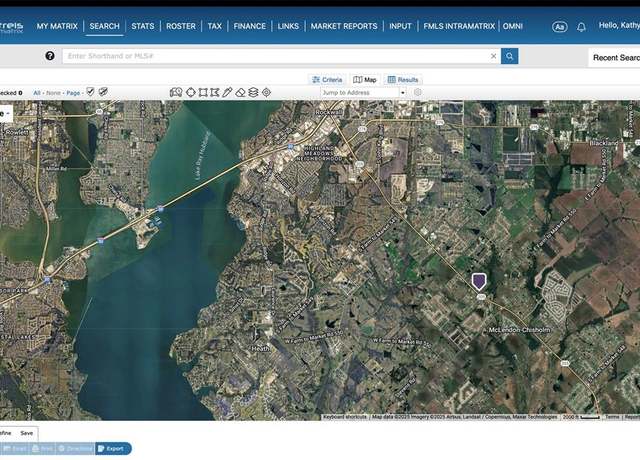Click the purple property marker on map
Image resolution: width=640 pixels, height=460 pixels.
(479, 281)
